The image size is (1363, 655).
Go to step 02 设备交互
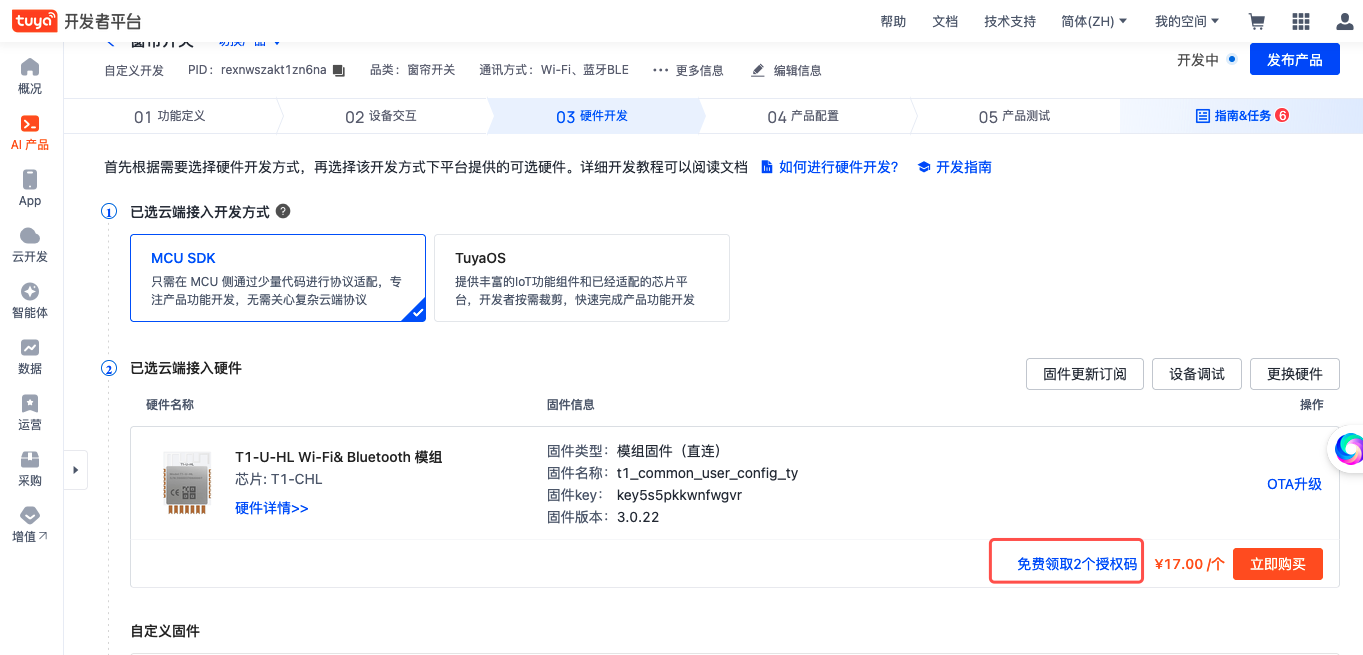[x=381, y=116]
